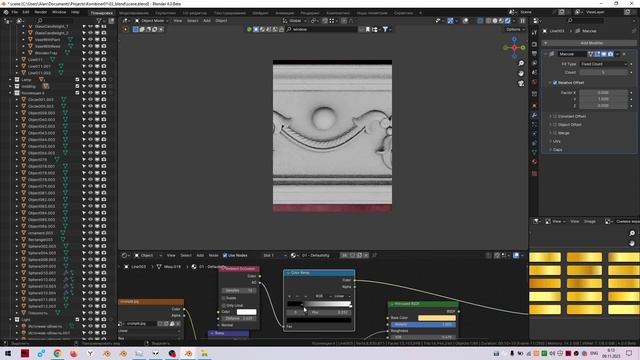This screenshot has width=640, height=360.
Task: Enable the Object Offset checkbox
Action: pyautogui.click(x=555, y=124)
